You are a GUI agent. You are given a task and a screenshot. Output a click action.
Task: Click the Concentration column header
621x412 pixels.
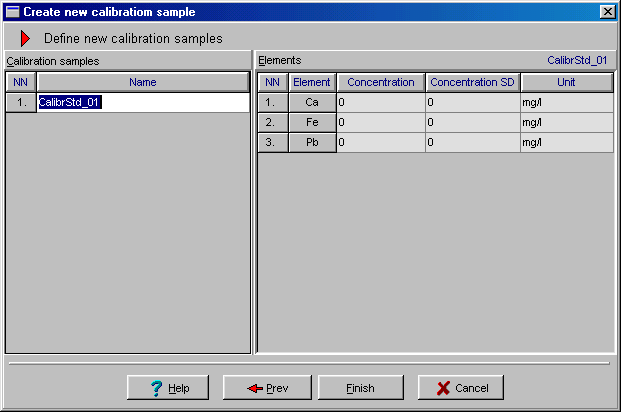click(x=381, y=82)
